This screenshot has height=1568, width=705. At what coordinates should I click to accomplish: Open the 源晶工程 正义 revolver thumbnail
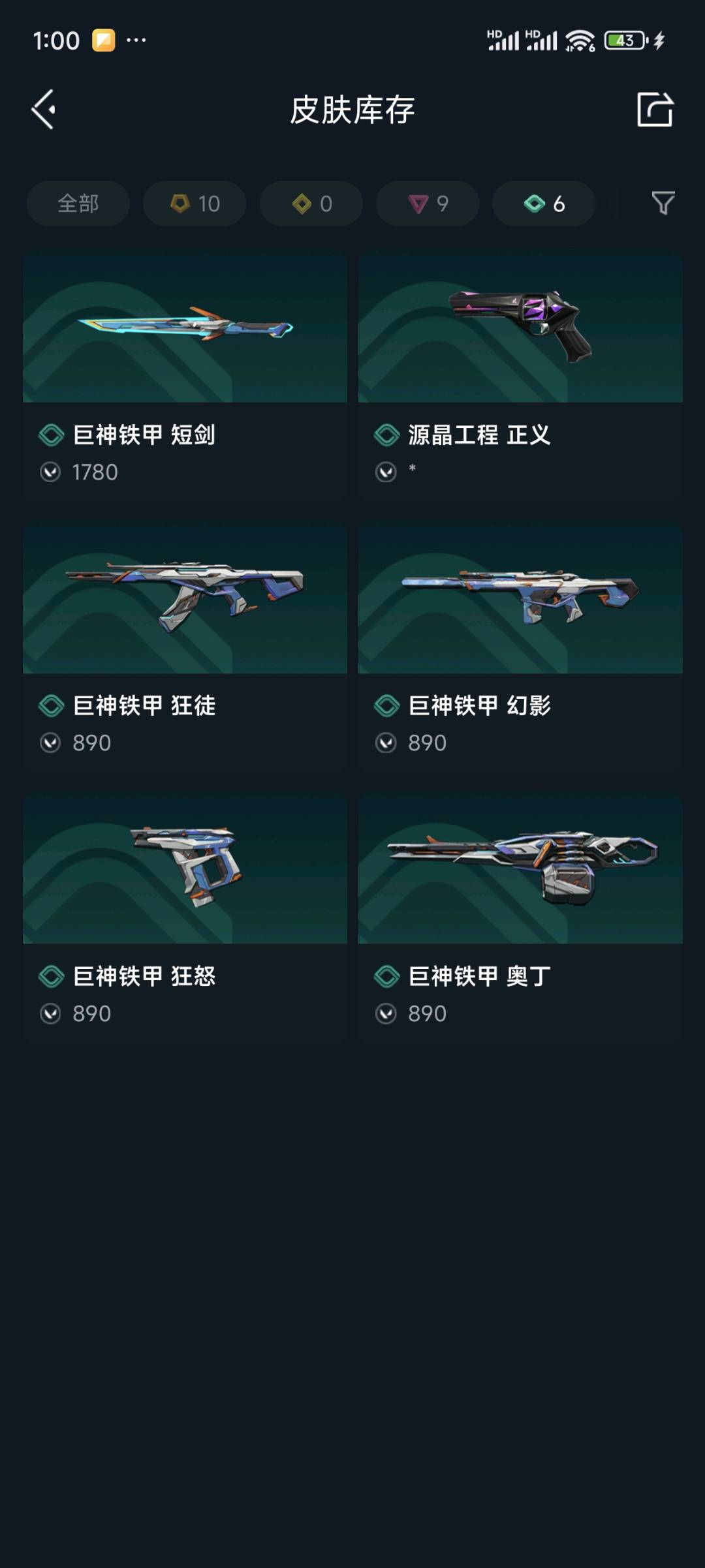[520, 326]
